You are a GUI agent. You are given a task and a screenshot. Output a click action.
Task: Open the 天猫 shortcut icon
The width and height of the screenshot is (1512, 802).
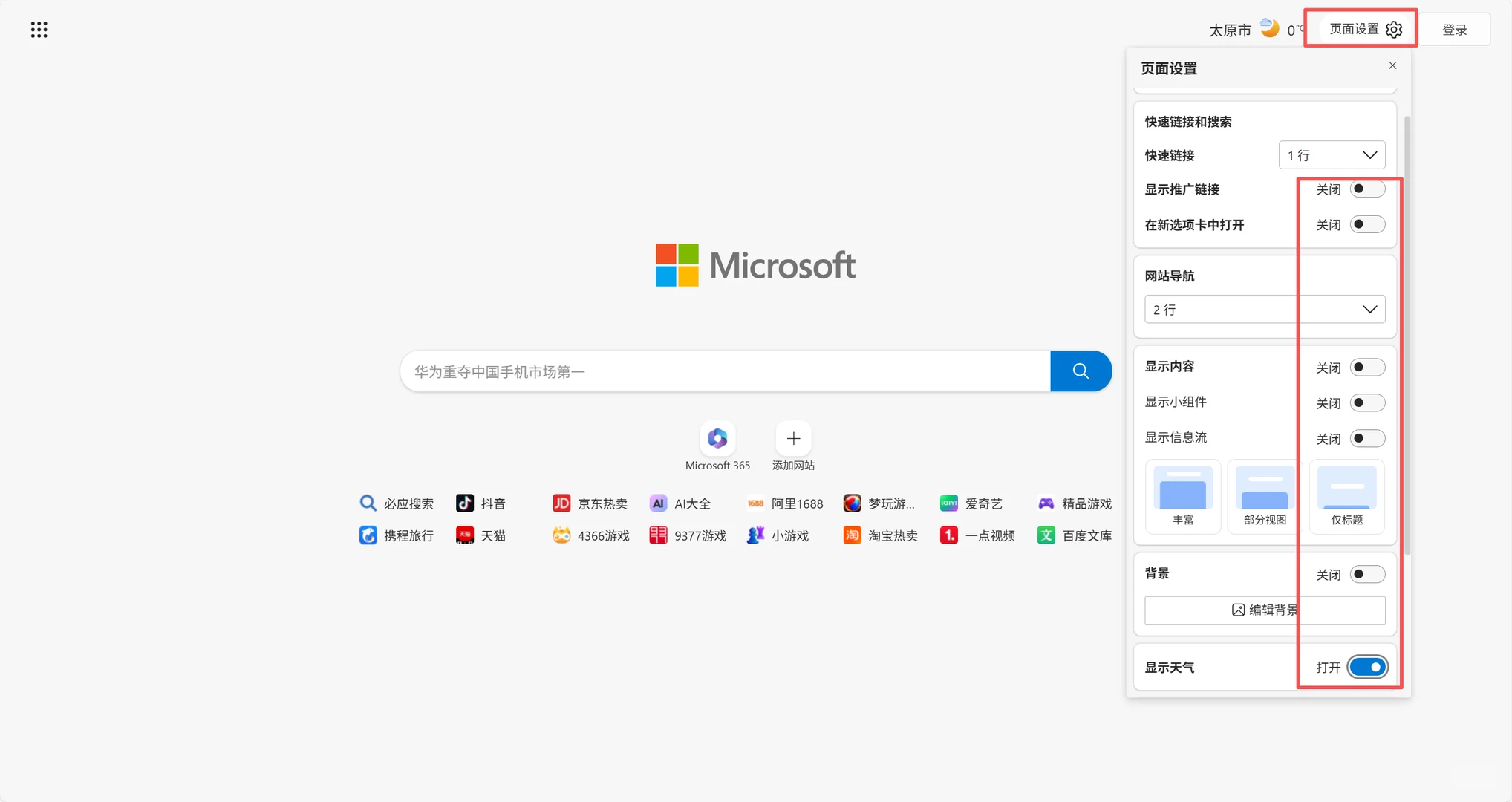click(x=464, y=535)
